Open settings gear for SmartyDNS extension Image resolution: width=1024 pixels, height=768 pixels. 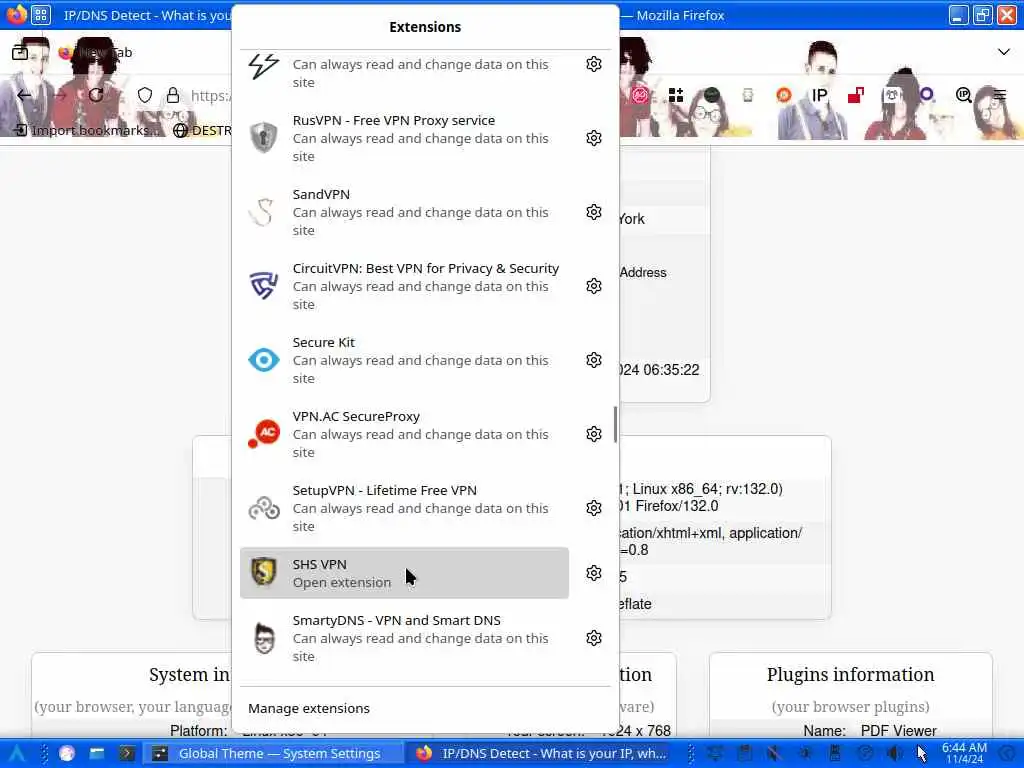coord(593,637)
